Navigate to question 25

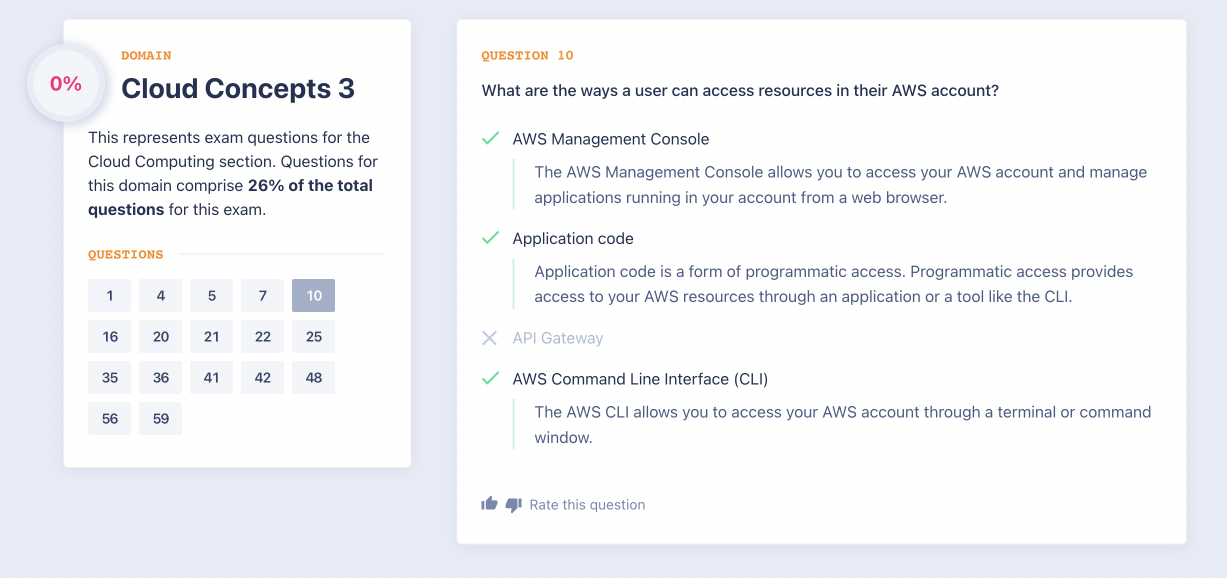coord(313,336)
